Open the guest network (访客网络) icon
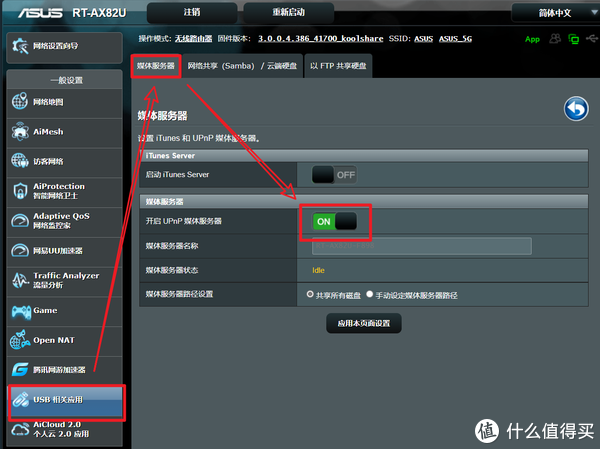The width and height of the screenshot is (600, 449). [x=20, y=161]
